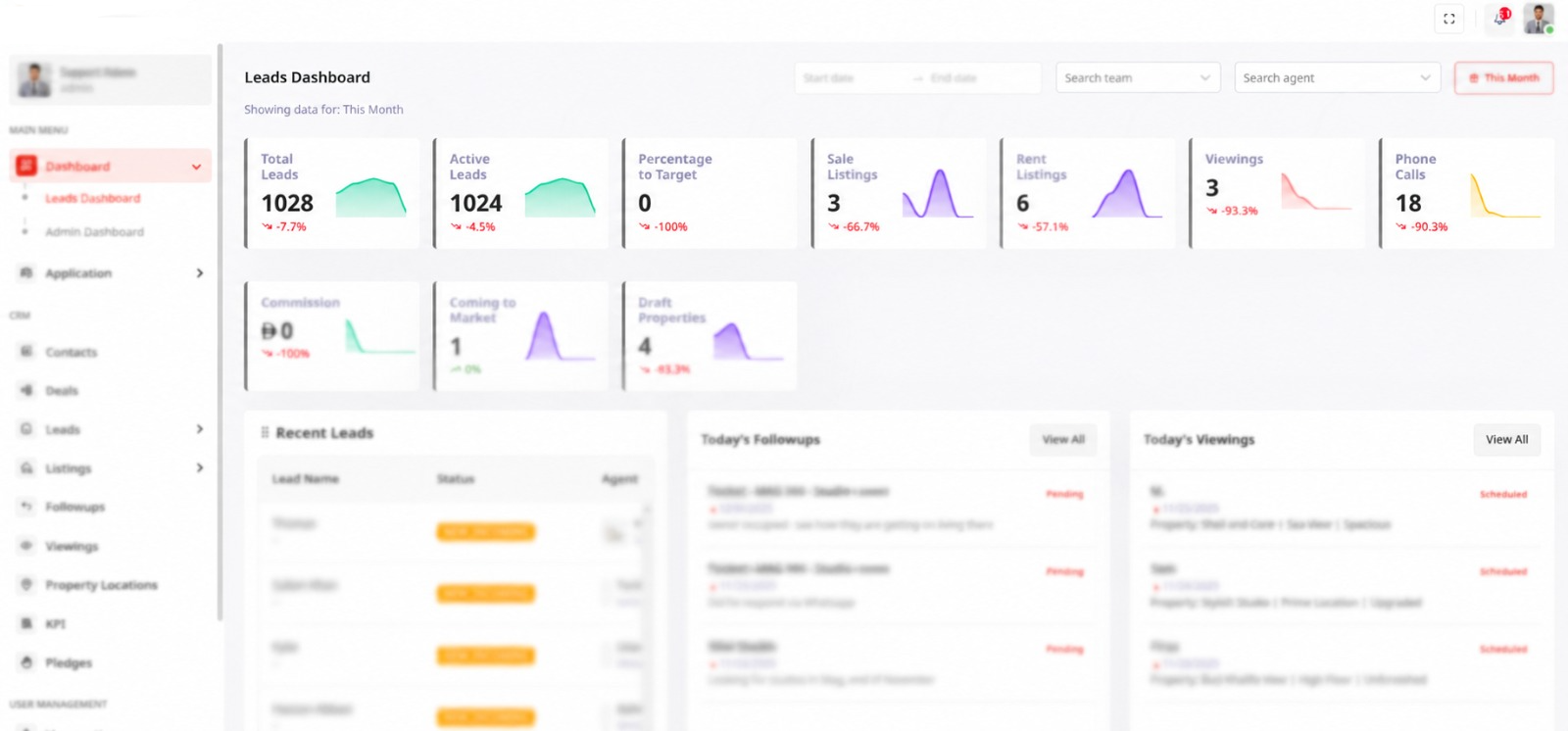Go to Contacts in the sidebar
This screenshot has width=1568, height=731.
71,352
